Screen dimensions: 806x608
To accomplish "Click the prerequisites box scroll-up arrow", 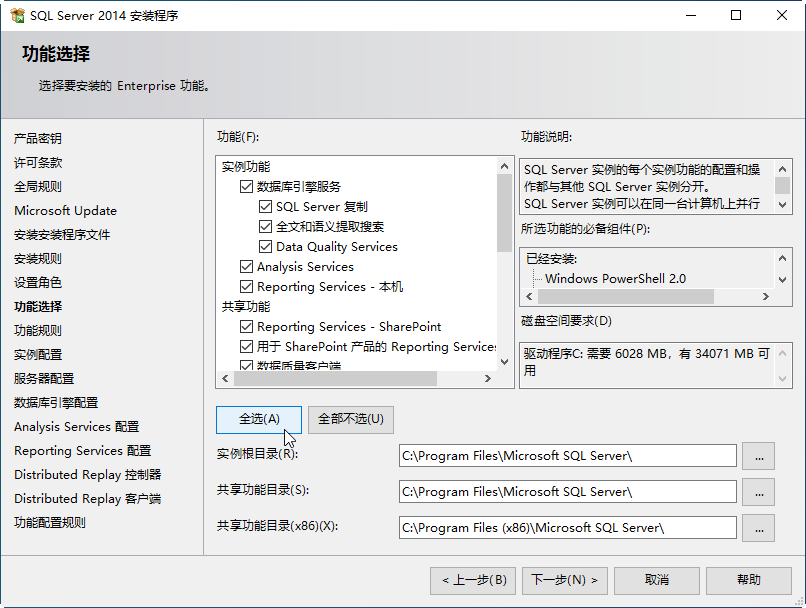I will point(782,258).
